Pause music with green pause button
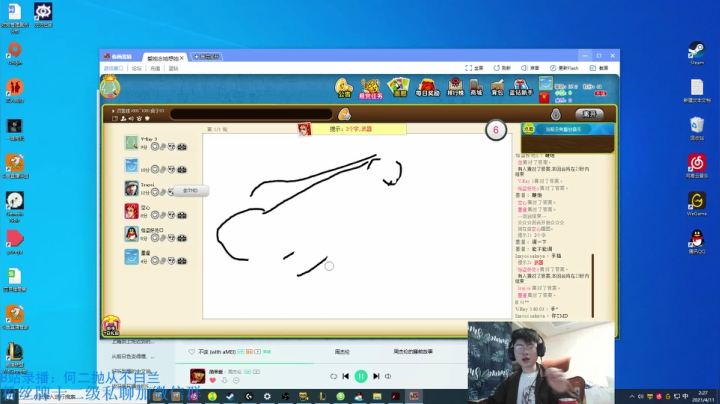Viewport: 720px width, 404px height. click(361, 376)
